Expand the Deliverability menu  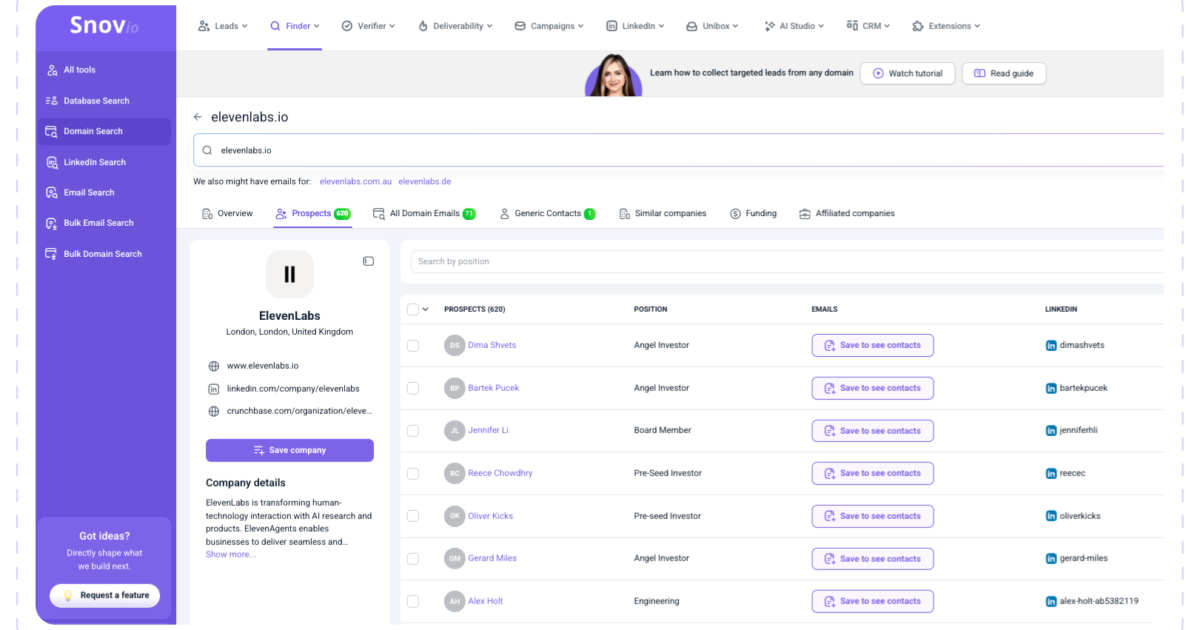[x=455, y=26]
